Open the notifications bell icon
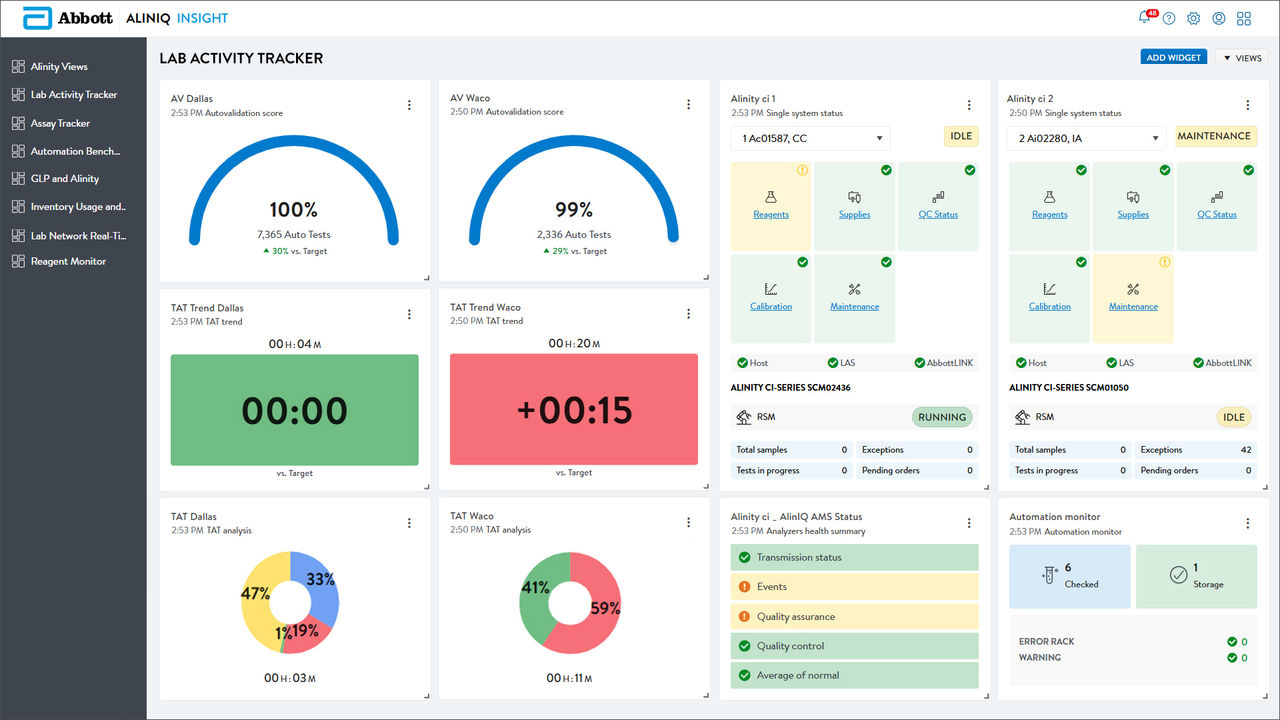The height and width of the screenshot is (720, 1280). 1144,18
